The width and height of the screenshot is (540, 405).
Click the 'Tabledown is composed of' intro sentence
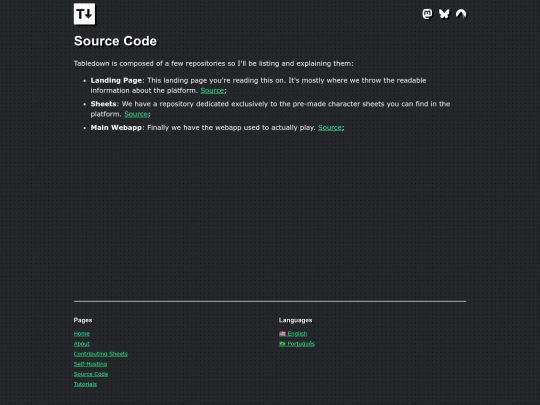(x=214, y=64)
